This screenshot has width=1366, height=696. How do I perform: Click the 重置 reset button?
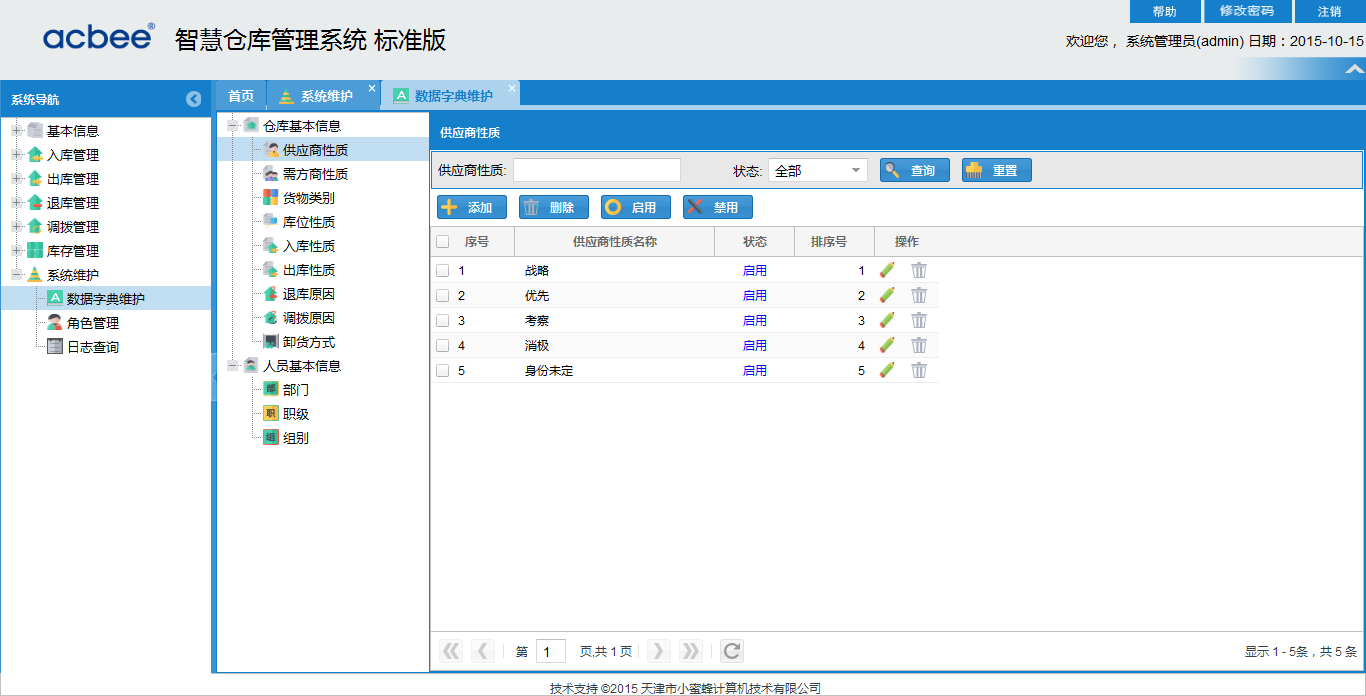pyautogui.click(x=997, y=170)
